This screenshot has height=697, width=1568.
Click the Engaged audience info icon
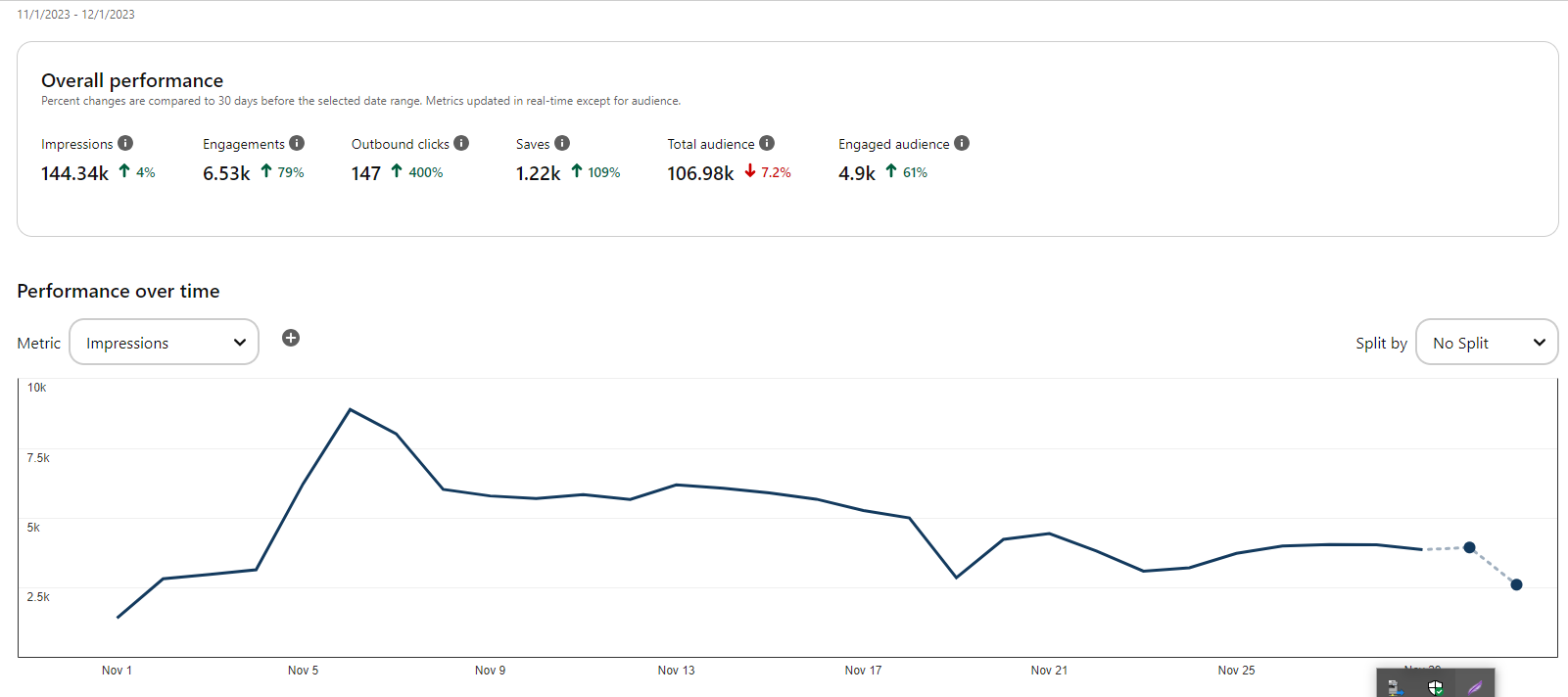[x=962, y=143]
